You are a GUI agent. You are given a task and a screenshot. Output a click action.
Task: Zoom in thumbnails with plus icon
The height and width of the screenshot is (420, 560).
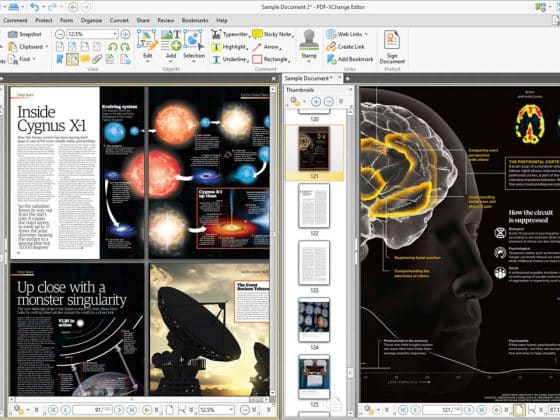pyautogui.click(x=316, y=102)
